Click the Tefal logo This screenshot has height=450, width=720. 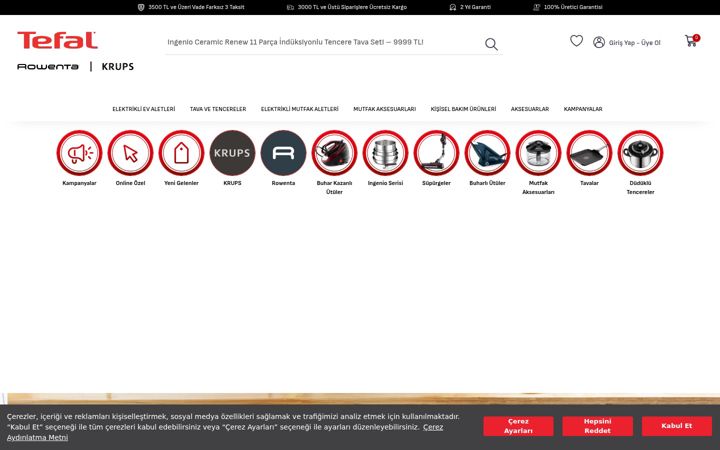pyautogui.click(x=57, y=40)
